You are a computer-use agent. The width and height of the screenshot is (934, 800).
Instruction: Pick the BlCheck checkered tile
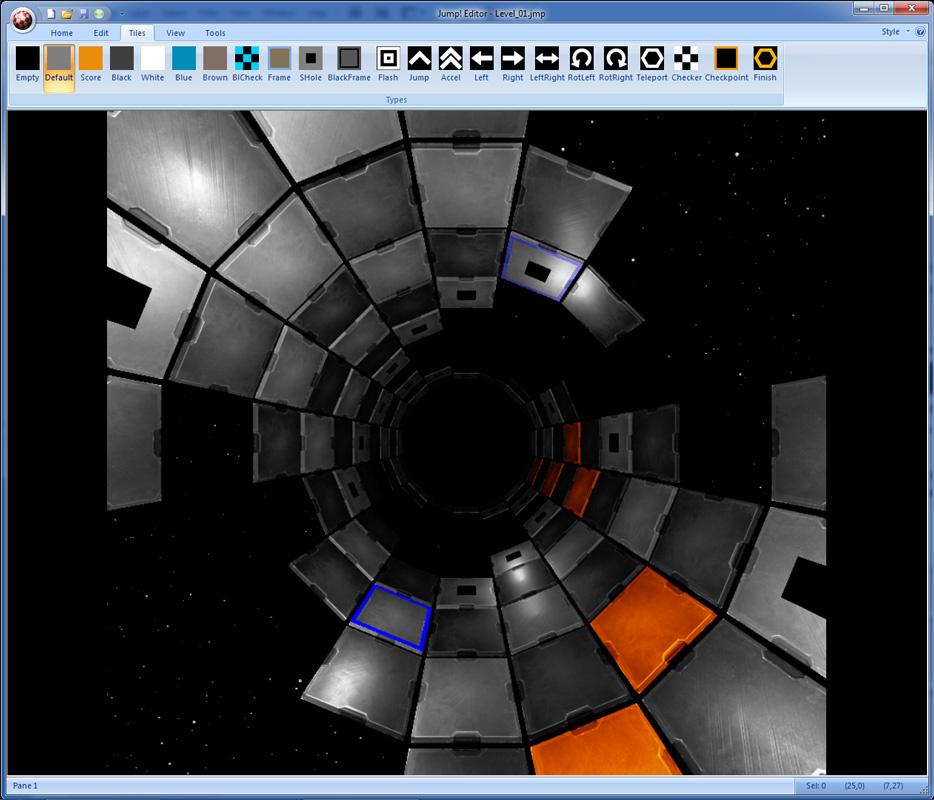(247, 64)
